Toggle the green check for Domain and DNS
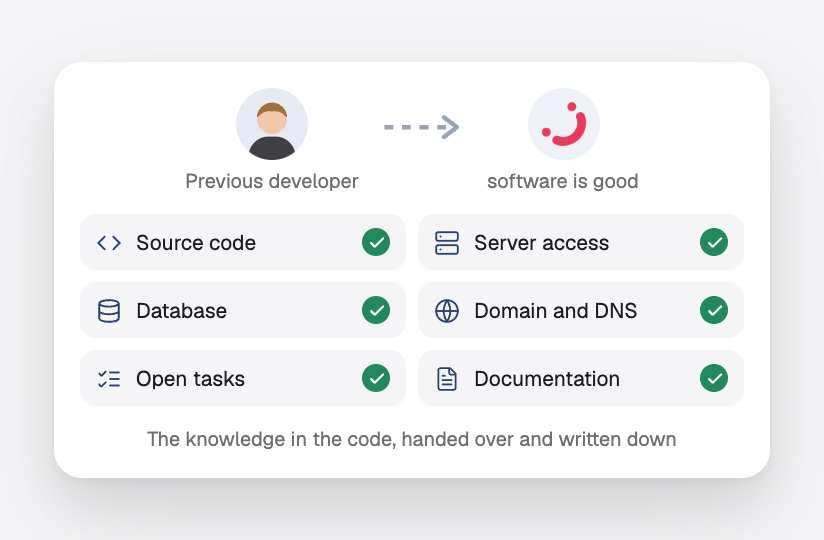 pos(714,310)
